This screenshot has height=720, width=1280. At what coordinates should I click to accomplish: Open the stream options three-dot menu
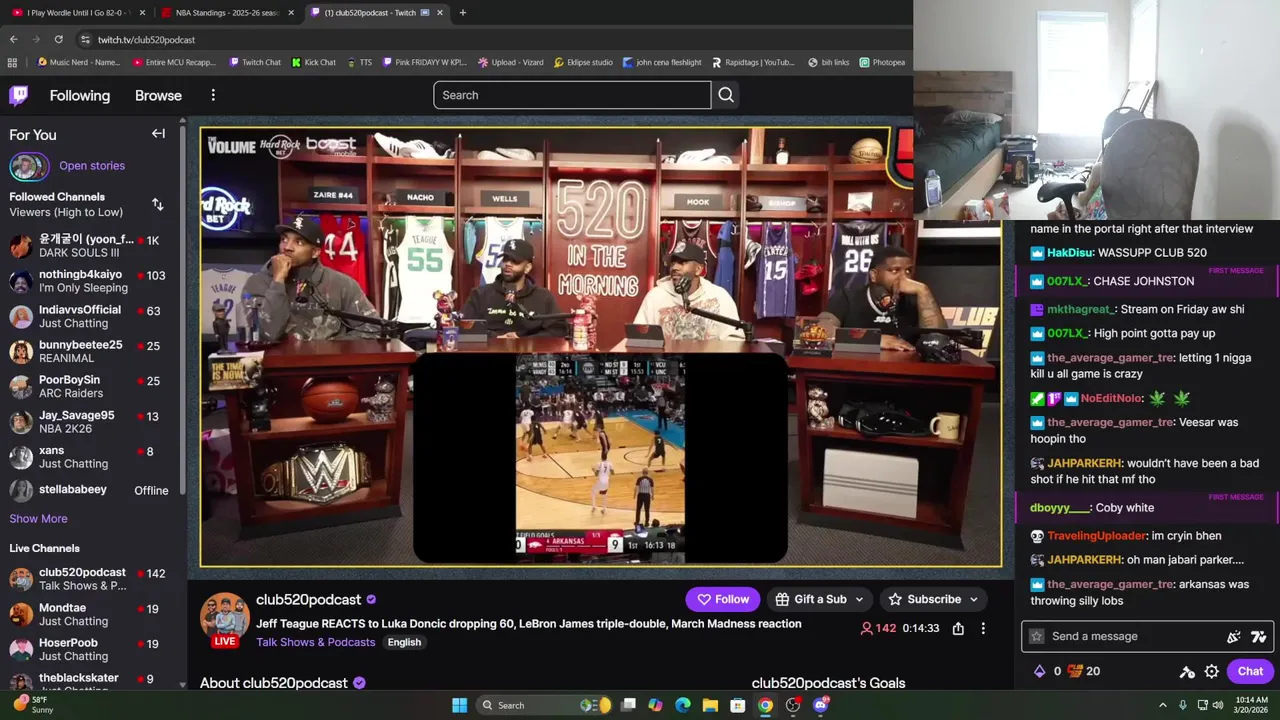[x=983, y=629]
